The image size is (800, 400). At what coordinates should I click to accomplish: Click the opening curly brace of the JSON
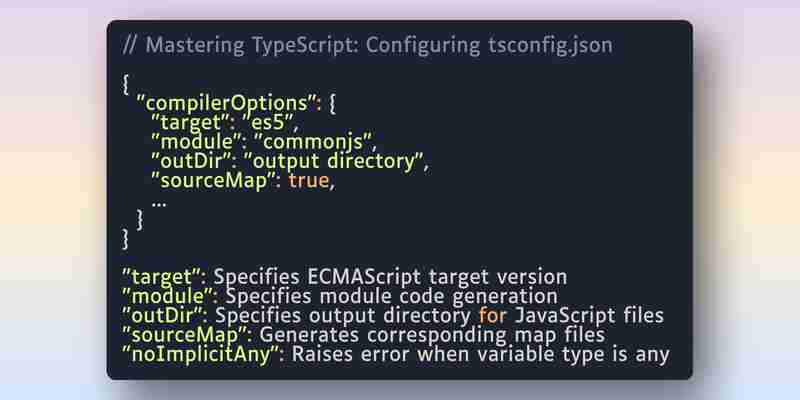click(126, 84)
